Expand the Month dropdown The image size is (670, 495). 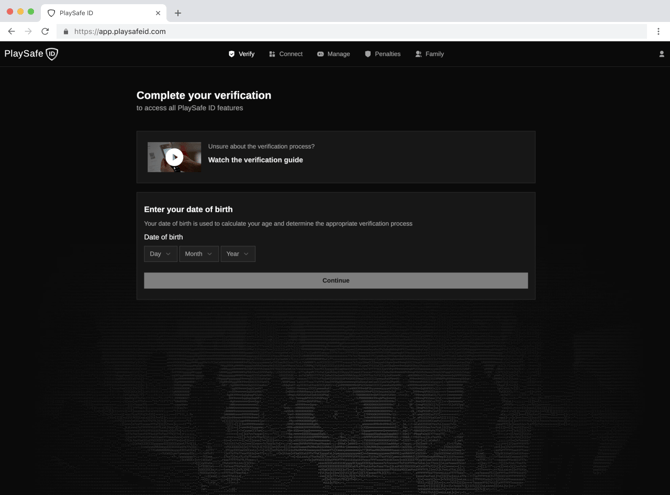pos(199,254)
